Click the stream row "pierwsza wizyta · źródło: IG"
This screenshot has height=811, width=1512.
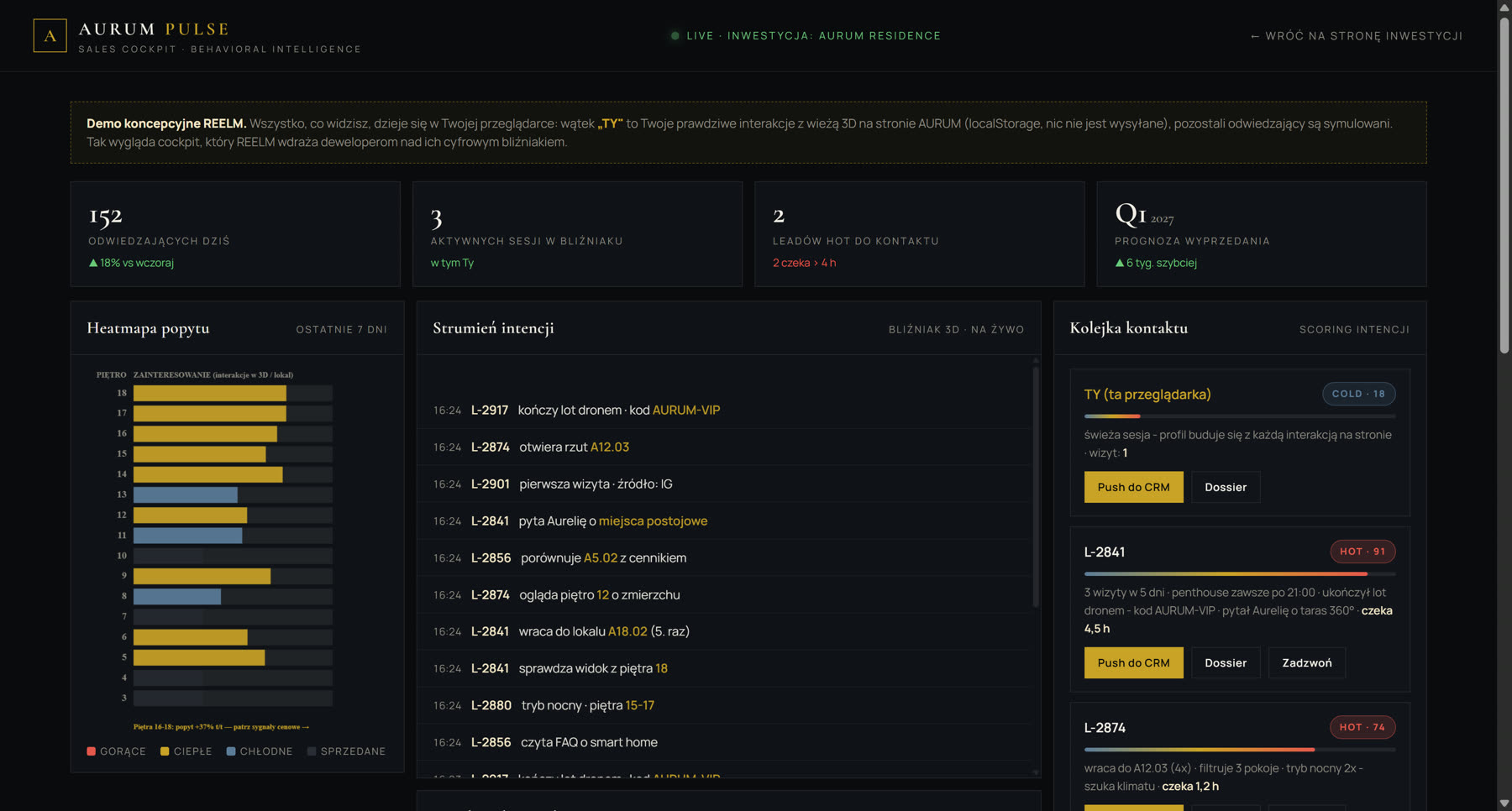[724, 484]
